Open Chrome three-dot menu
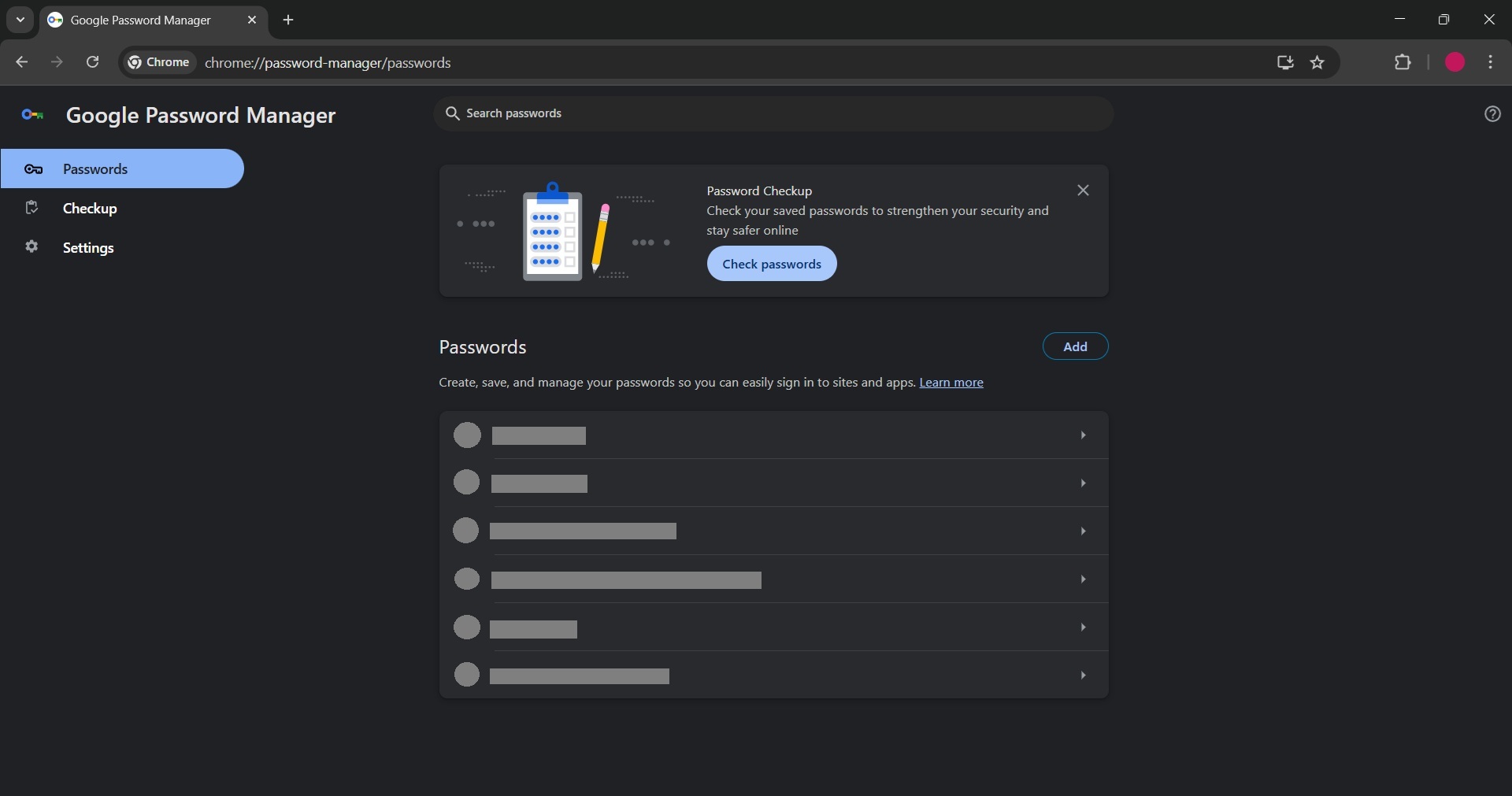Screen dimensions: 1512x796 (1491, 62)
